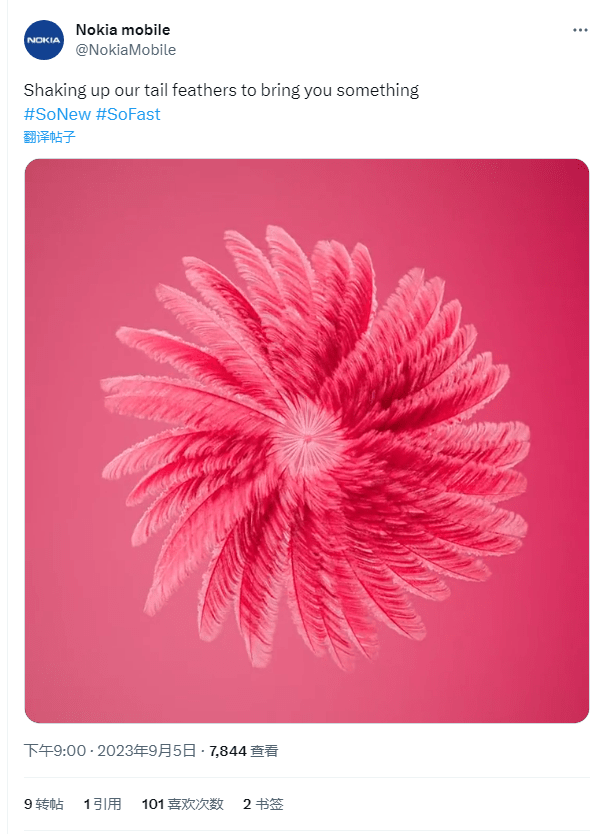Image resolution: width=606 pixels, height=834 pixels.
Task: Open the 1 引用 quotes list
Action: pyautogui.click(x=102, y=804)
